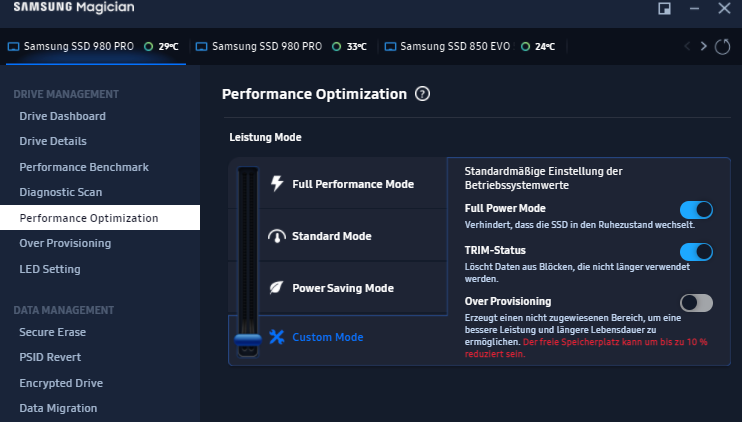Go to PSID Revert
Screen dimensions: 742x422
click(50, 357)
